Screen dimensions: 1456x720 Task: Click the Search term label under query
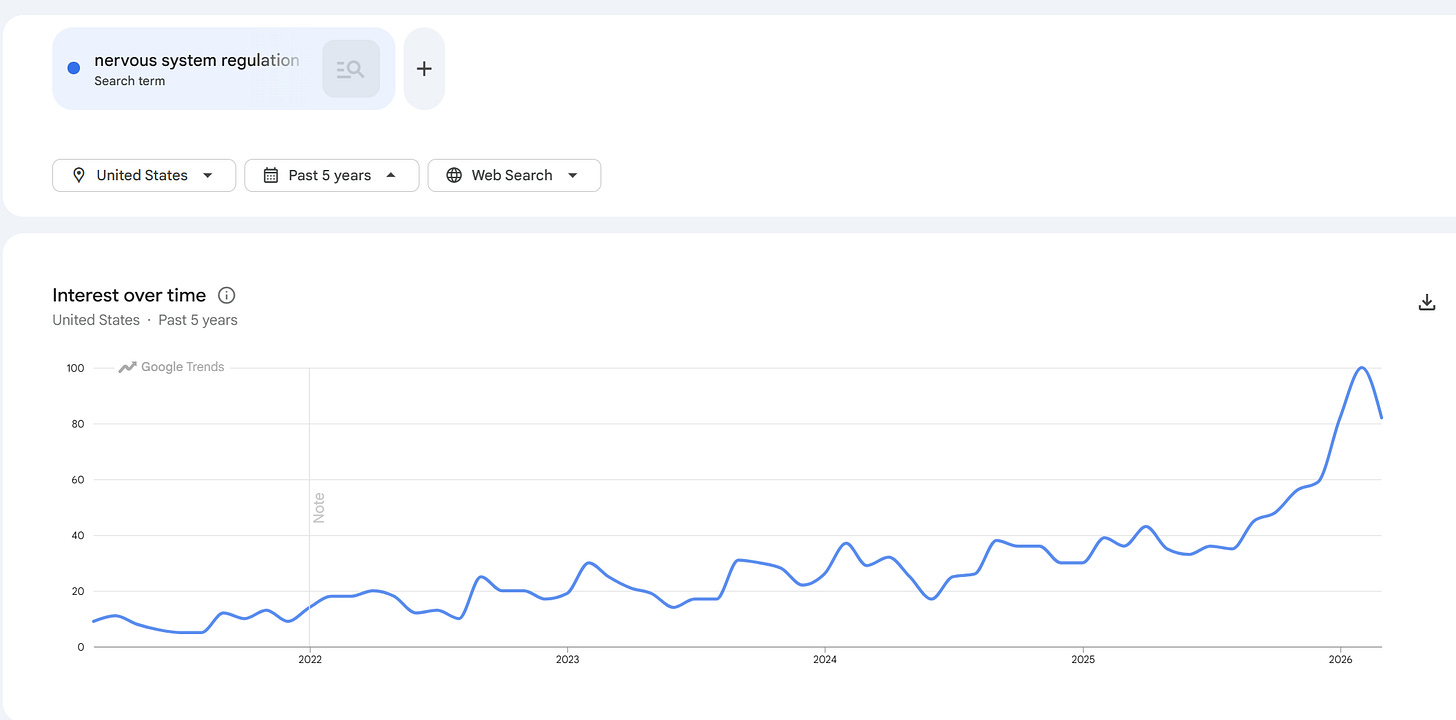[130, 81]
